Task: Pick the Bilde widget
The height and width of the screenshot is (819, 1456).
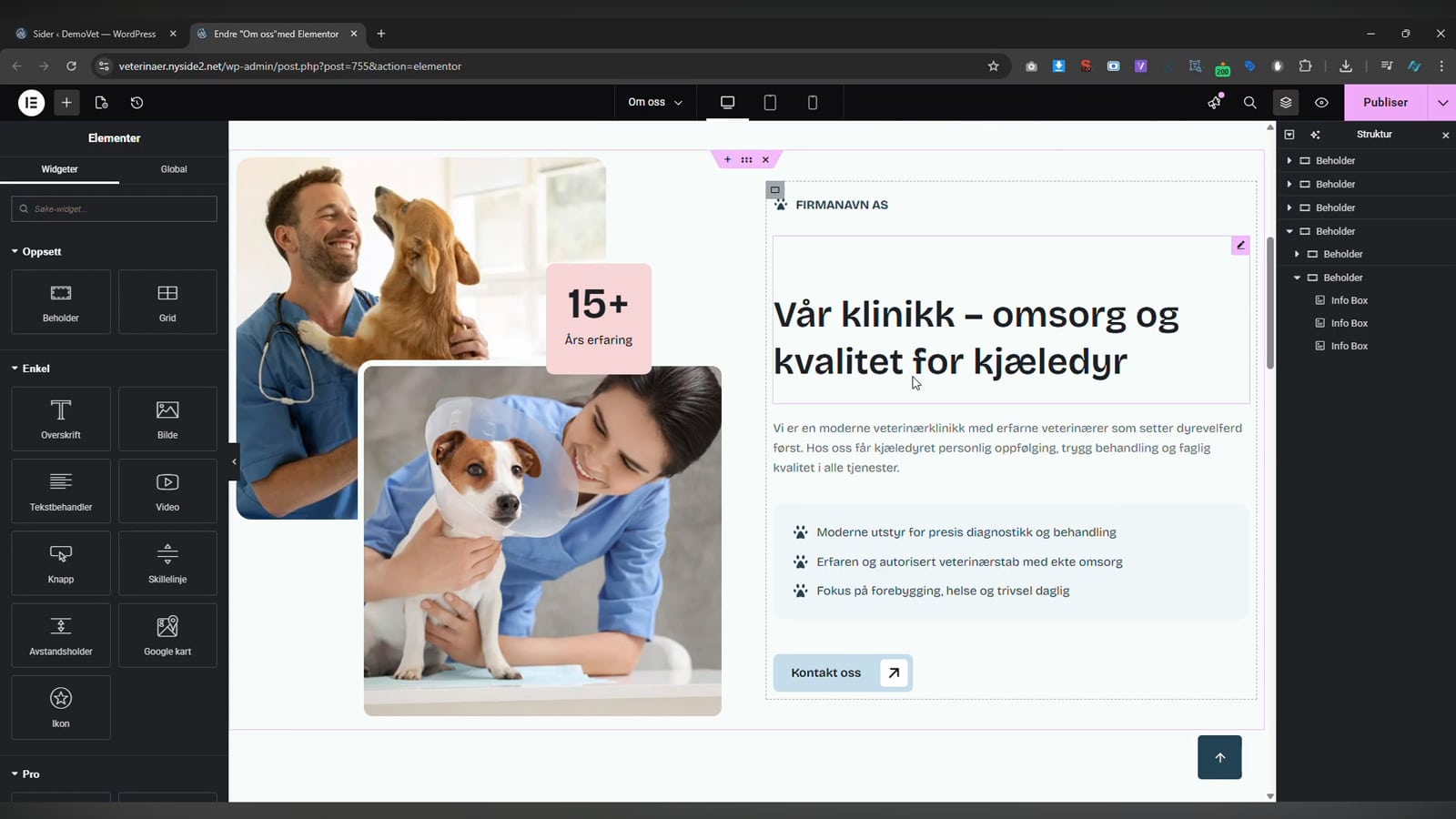Action: pos(167,419)
